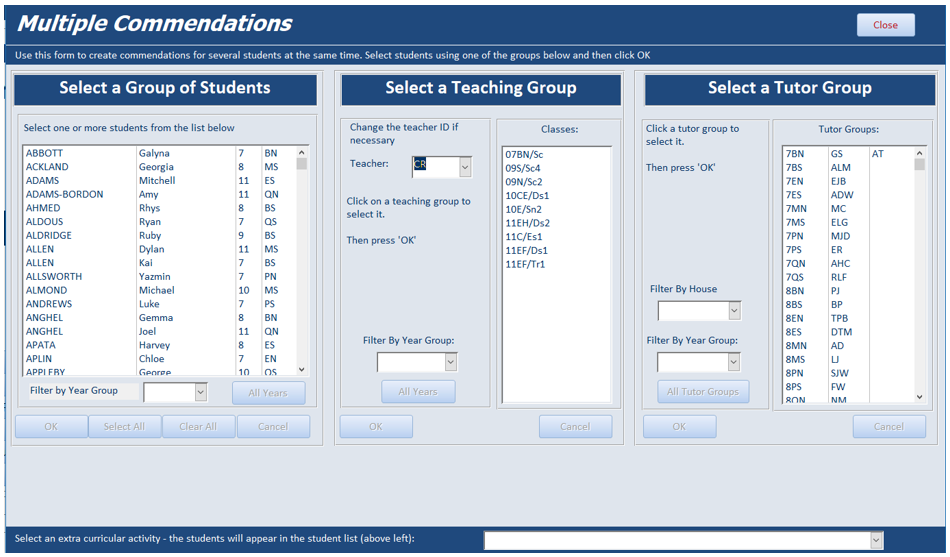The image size is (950, 557).
Task: Select student ALMOND Michael
Action: click(159, 290)
